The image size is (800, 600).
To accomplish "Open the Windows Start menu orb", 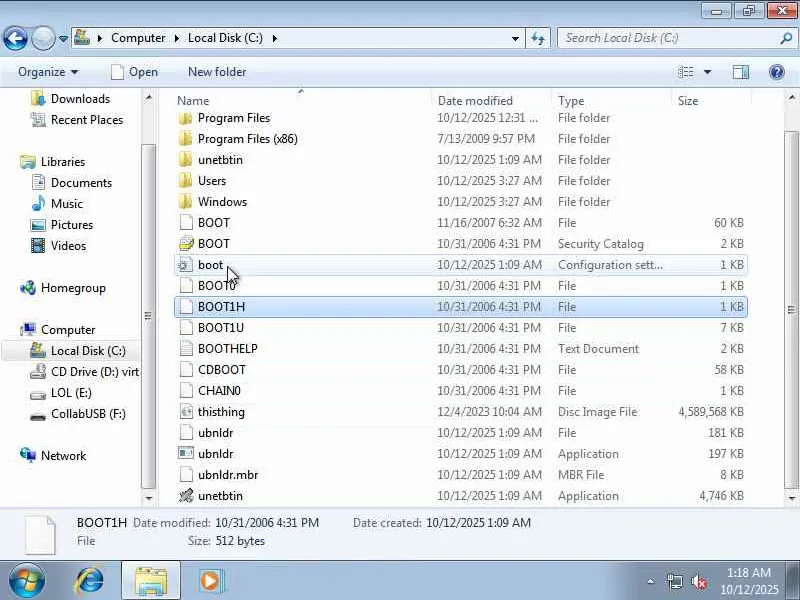I will pyautogui.click(x=26, y=581).
